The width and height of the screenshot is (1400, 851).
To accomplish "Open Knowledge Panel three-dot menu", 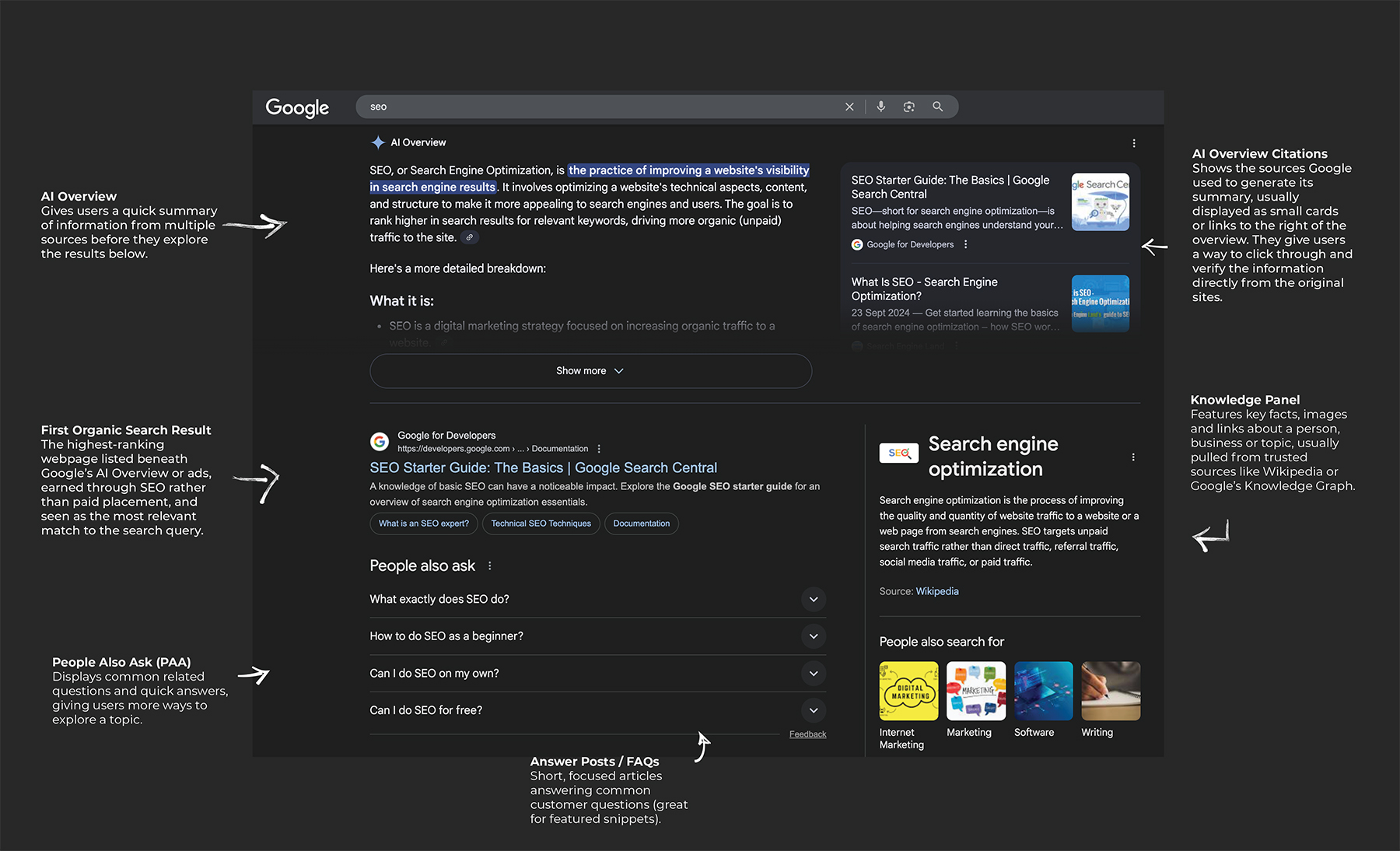I will [1132, 457].
